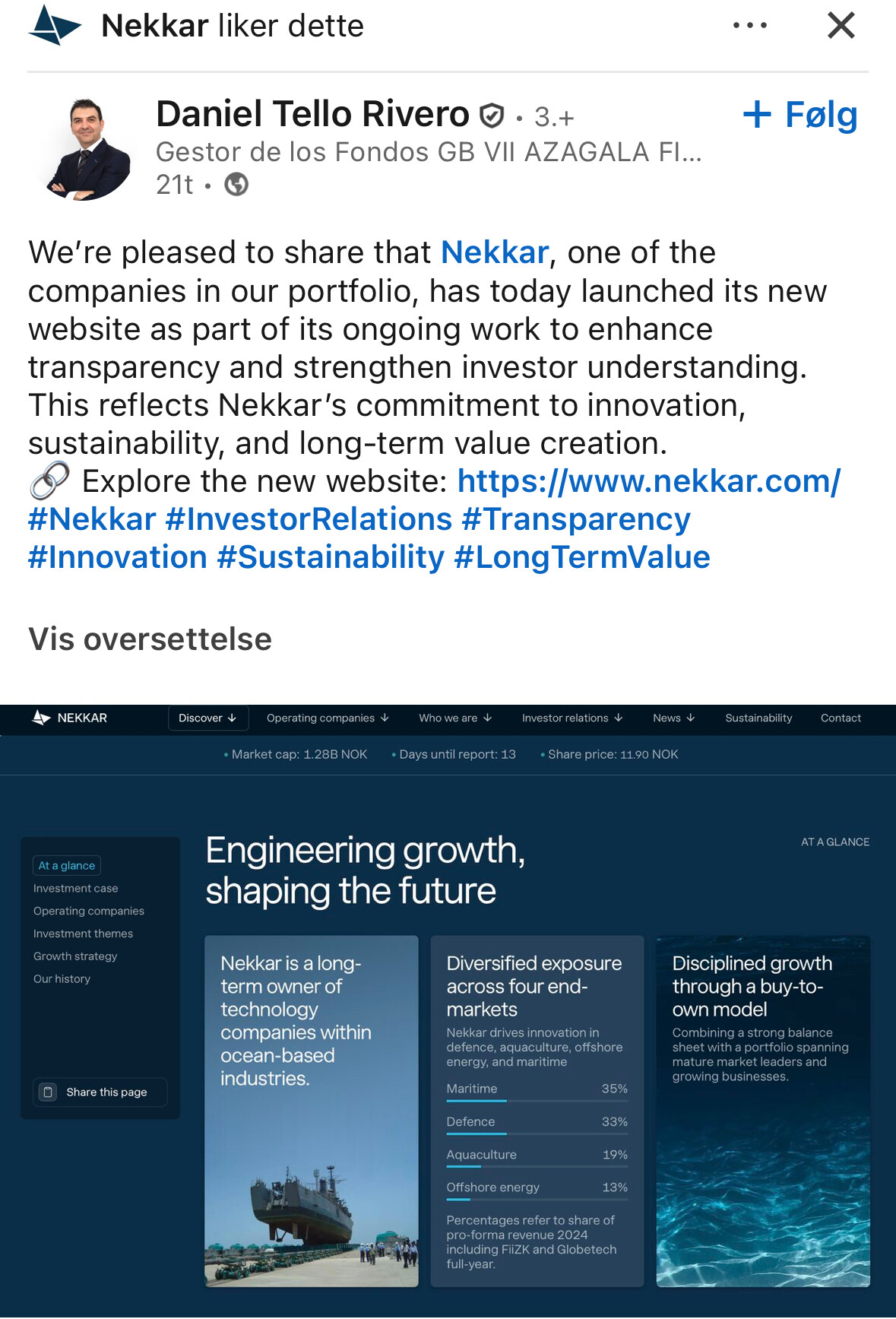Open the blue Nekkar company mention
The height and width of the screenshot is (1319, 896).
(495, 252)
